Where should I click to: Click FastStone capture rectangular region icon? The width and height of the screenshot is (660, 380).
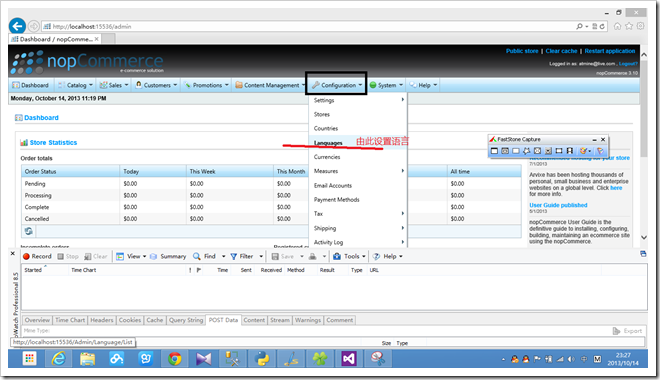[516, 151]
